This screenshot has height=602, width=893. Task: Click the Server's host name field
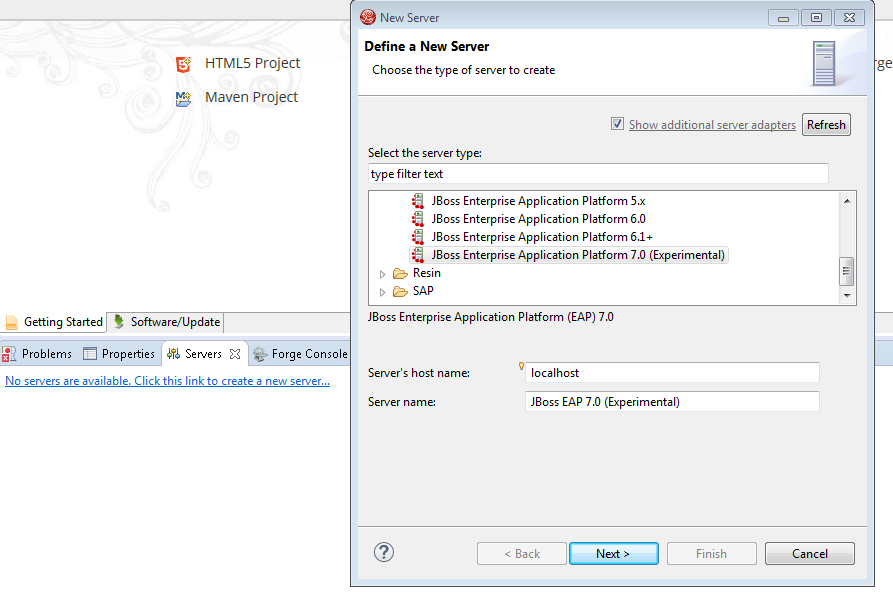pos(672,372)
